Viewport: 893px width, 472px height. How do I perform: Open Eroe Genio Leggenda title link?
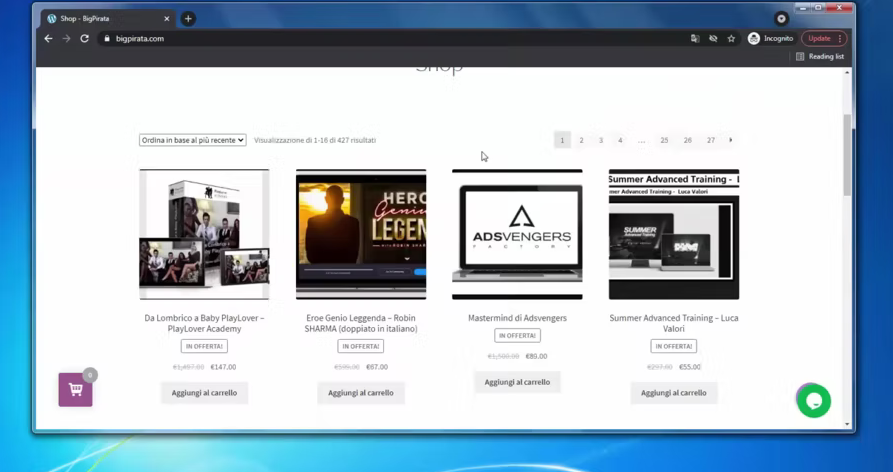[x=361, y=323]
